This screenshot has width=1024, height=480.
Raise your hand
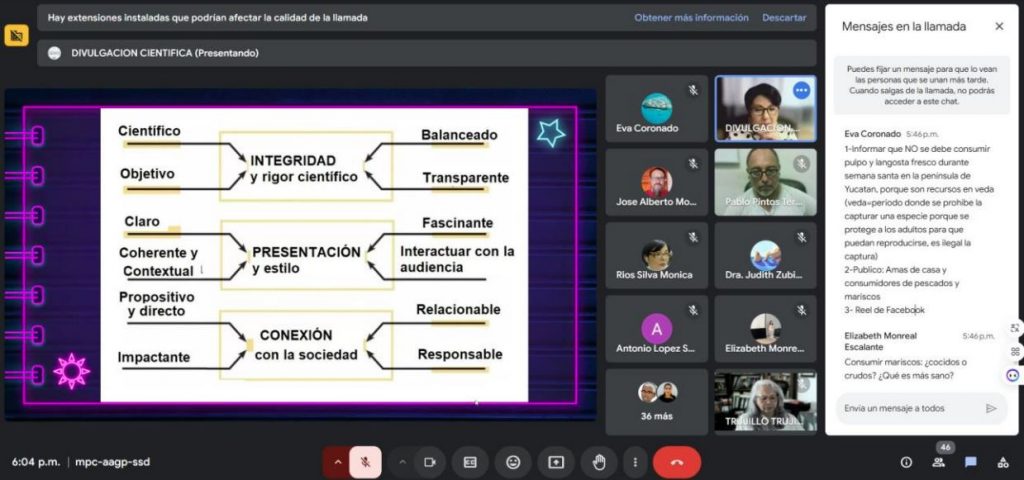[599, 462]
